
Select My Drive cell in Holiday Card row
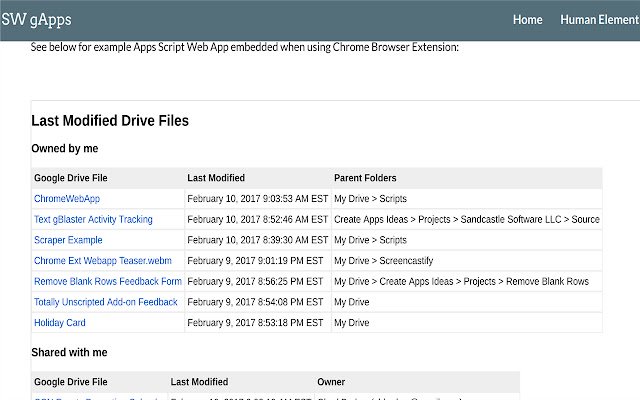tap(351, 323)
